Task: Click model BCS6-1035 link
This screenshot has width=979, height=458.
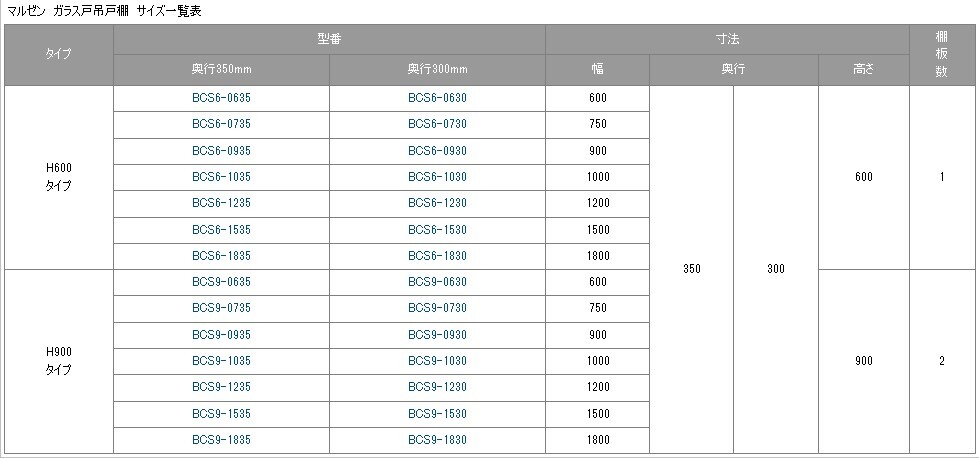Action: point(221,177)
